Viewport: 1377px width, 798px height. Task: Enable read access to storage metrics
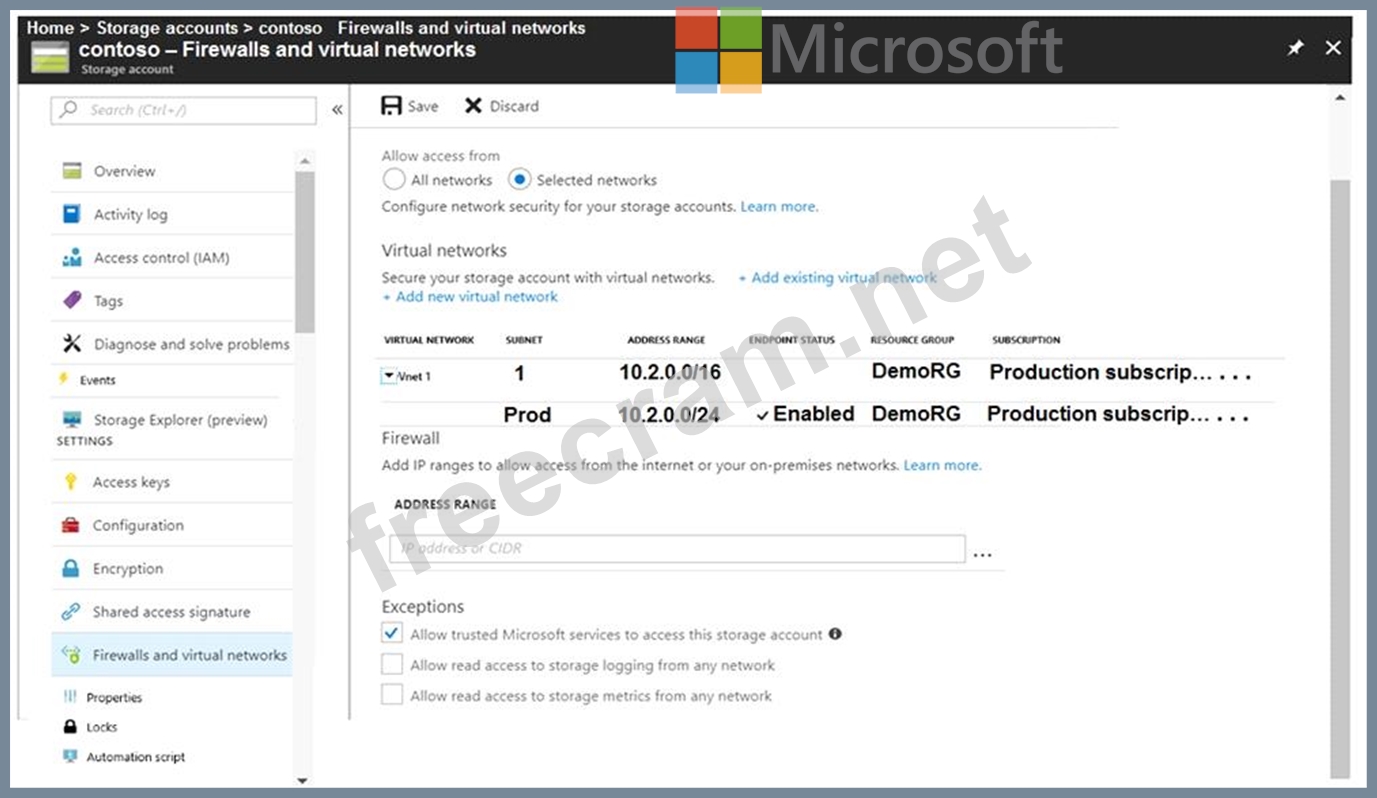pos(392,695)
